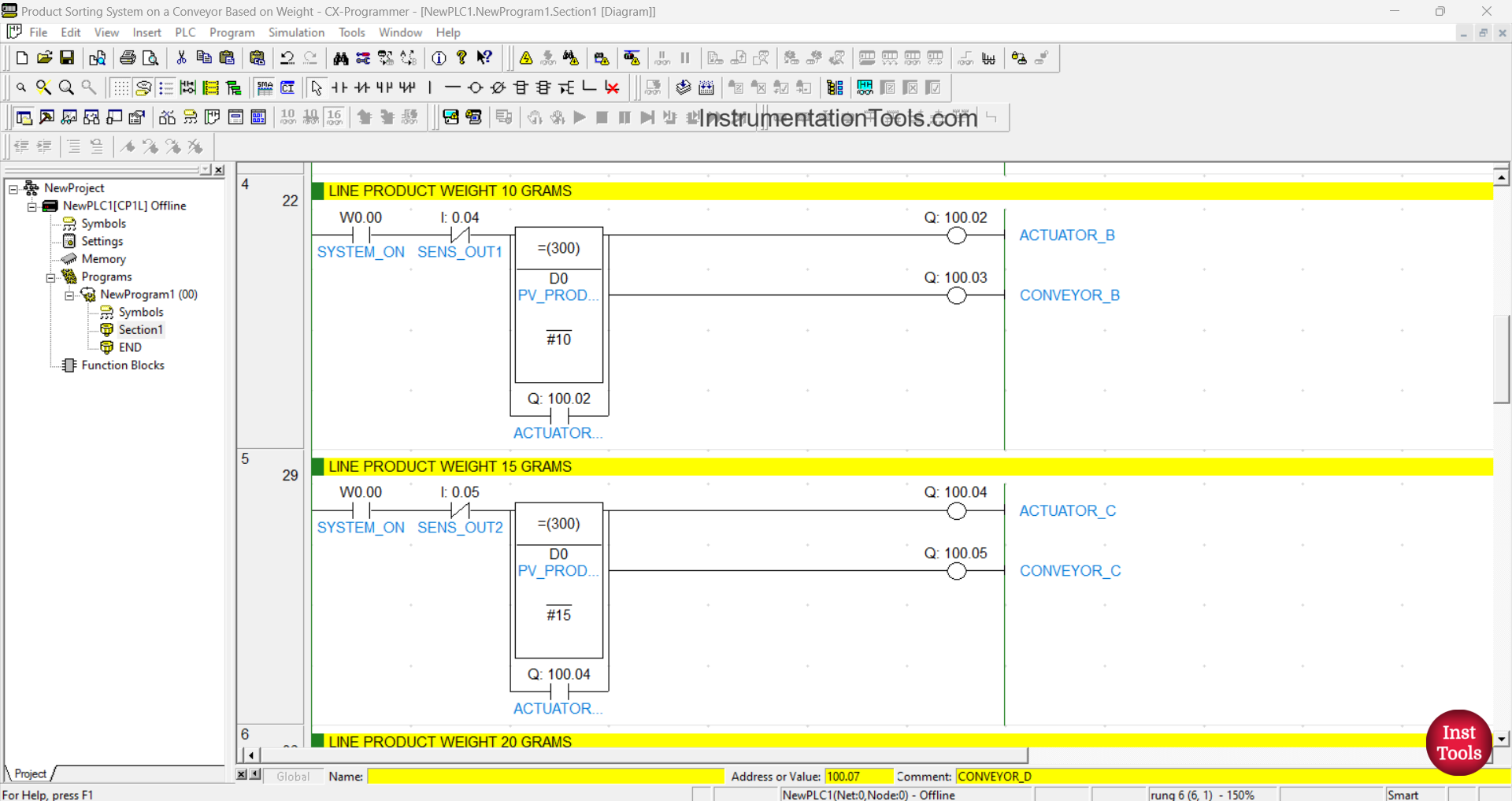Start the simulation with the Run icon

(580, 117)
